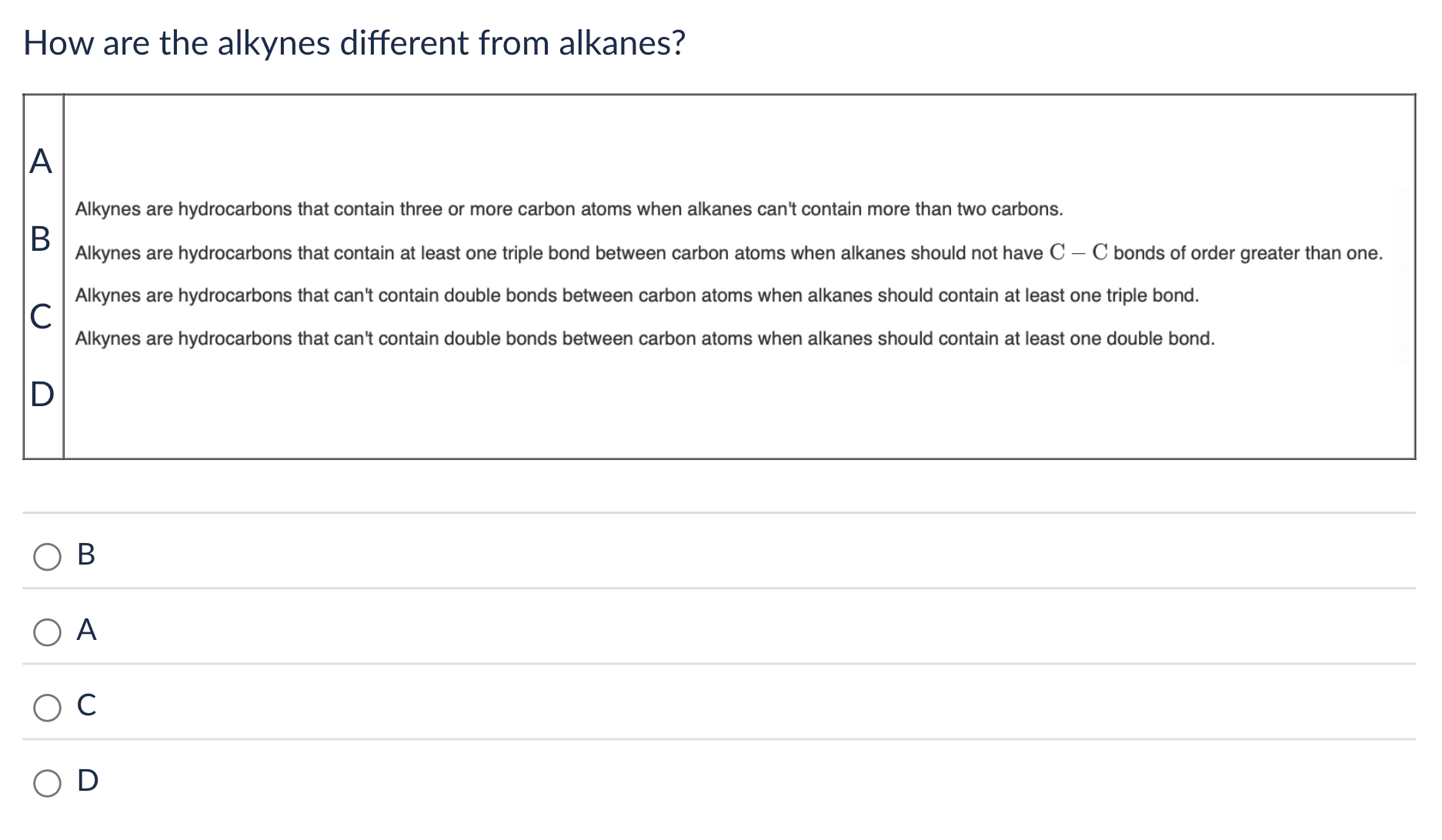Select the radio button for option C

pyautogui.click(x=46, y=708)
